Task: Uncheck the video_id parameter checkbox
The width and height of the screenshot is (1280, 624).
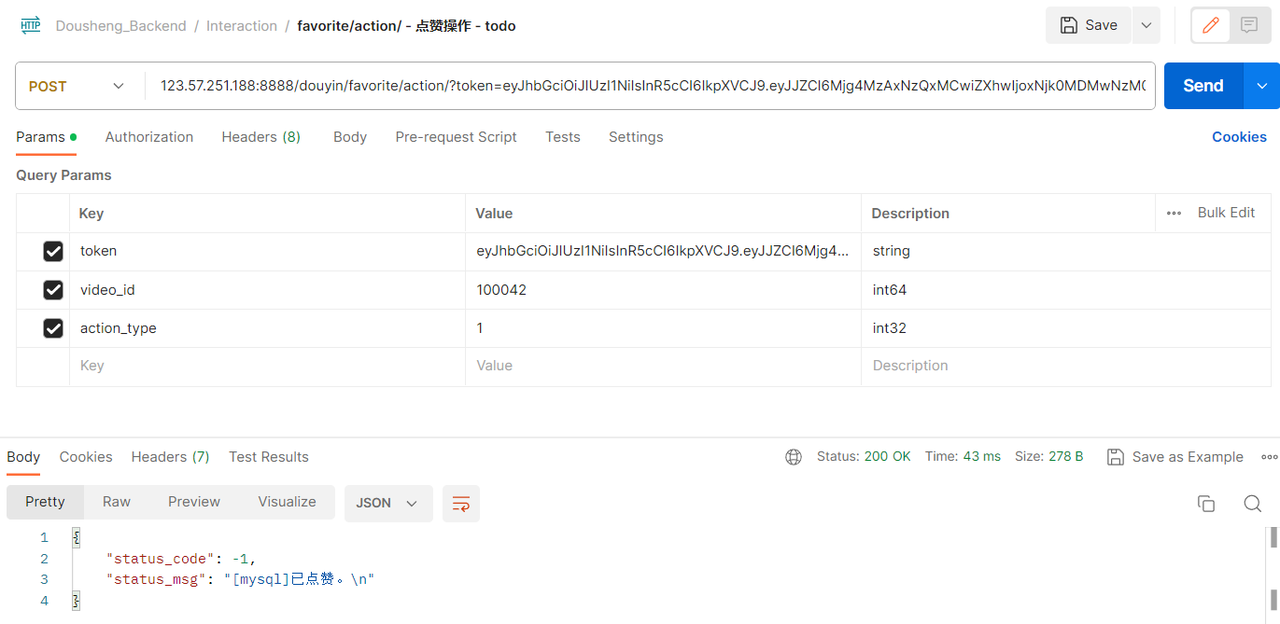Action: coord(53,290)
